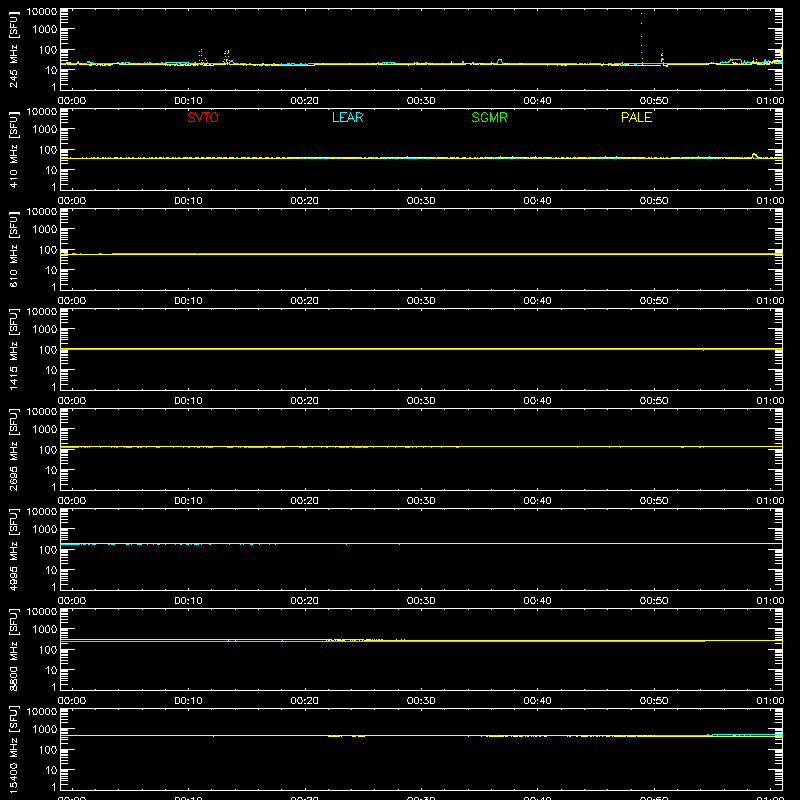Viewport: 800px width, 800px height.
Task: Click the tall yellow spike in 245 MHz plot
Action: click(641, 38)
